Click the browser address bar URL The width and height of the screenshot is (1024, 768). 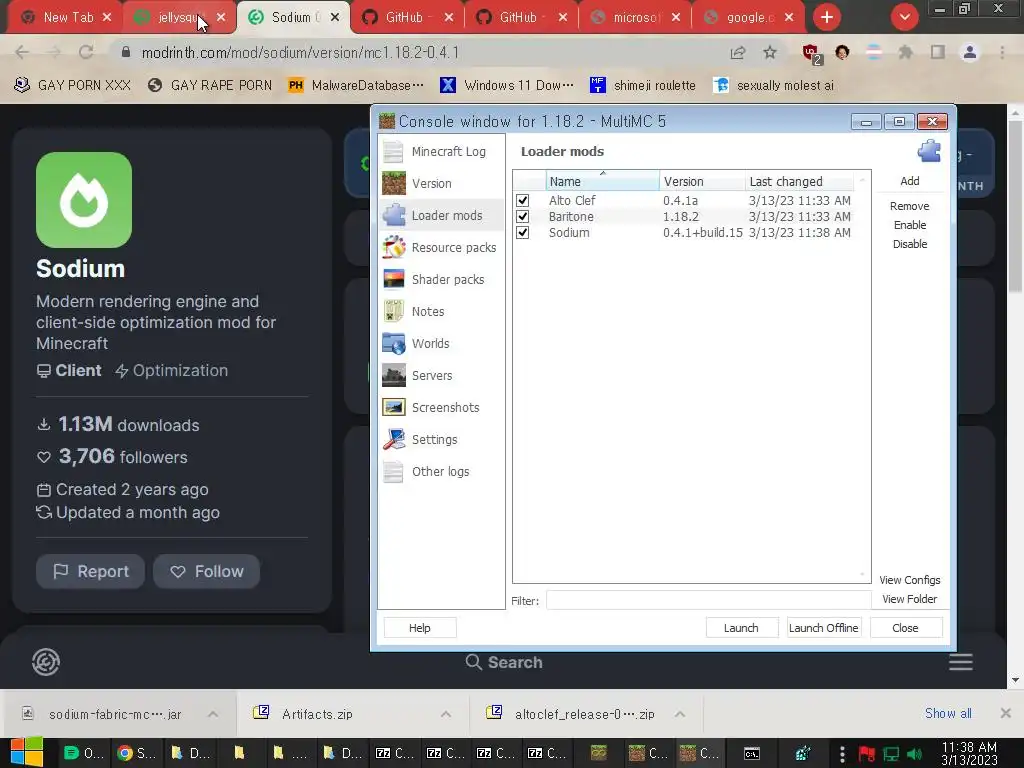pos(300,52)
